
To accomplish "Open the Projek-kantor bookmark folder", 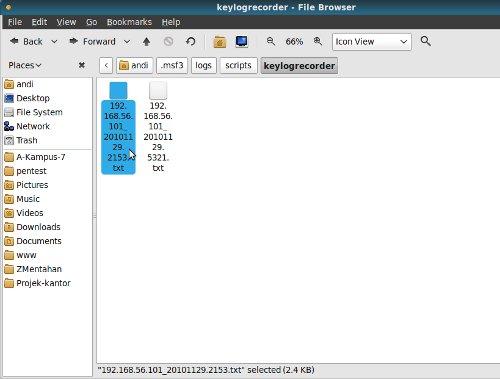I will (x=38, y=283).
